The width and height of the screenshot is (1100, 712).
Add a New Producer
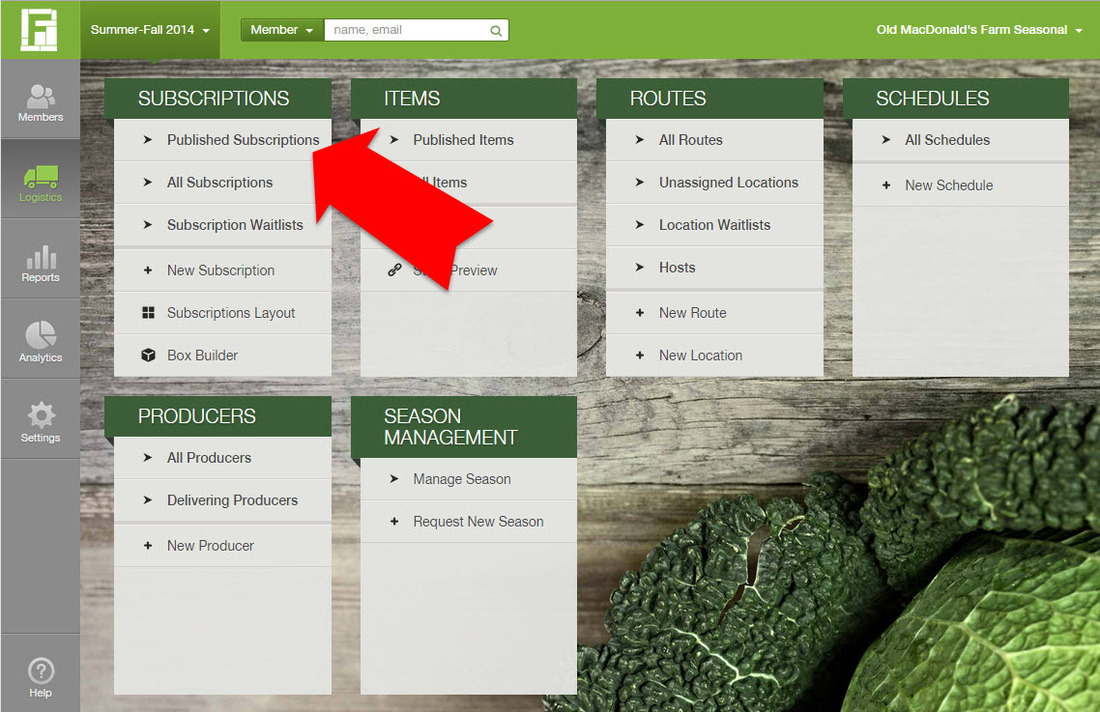pyautogui.click(x=222, y=545)
